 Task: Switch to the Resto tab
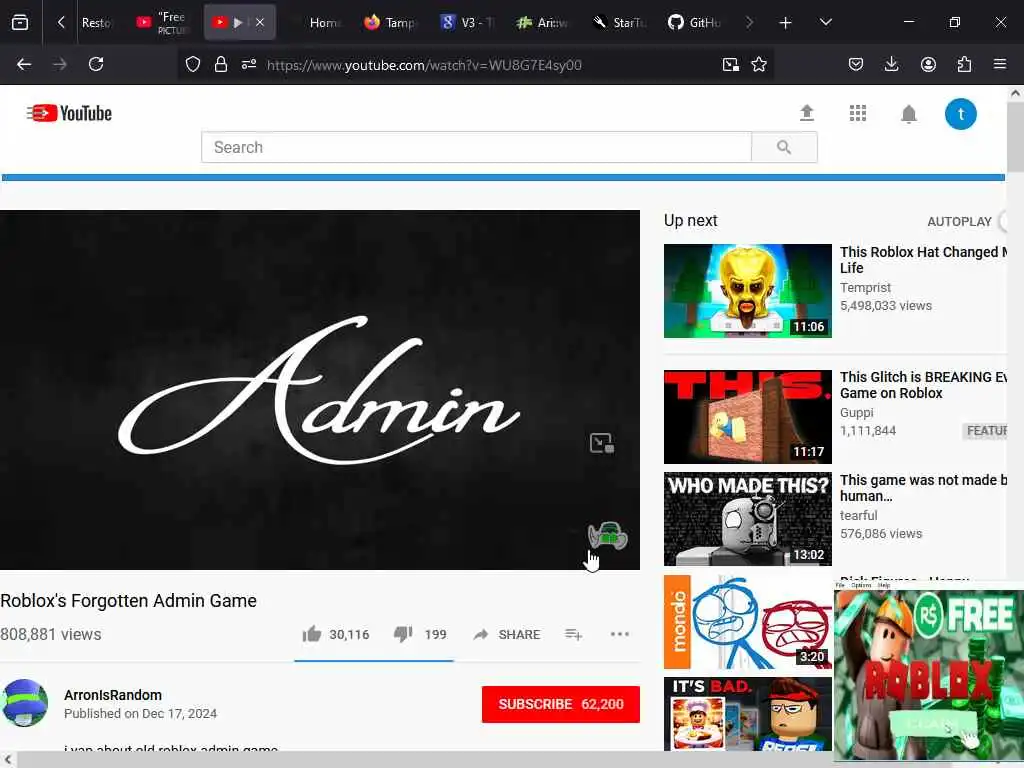point(96,23)
